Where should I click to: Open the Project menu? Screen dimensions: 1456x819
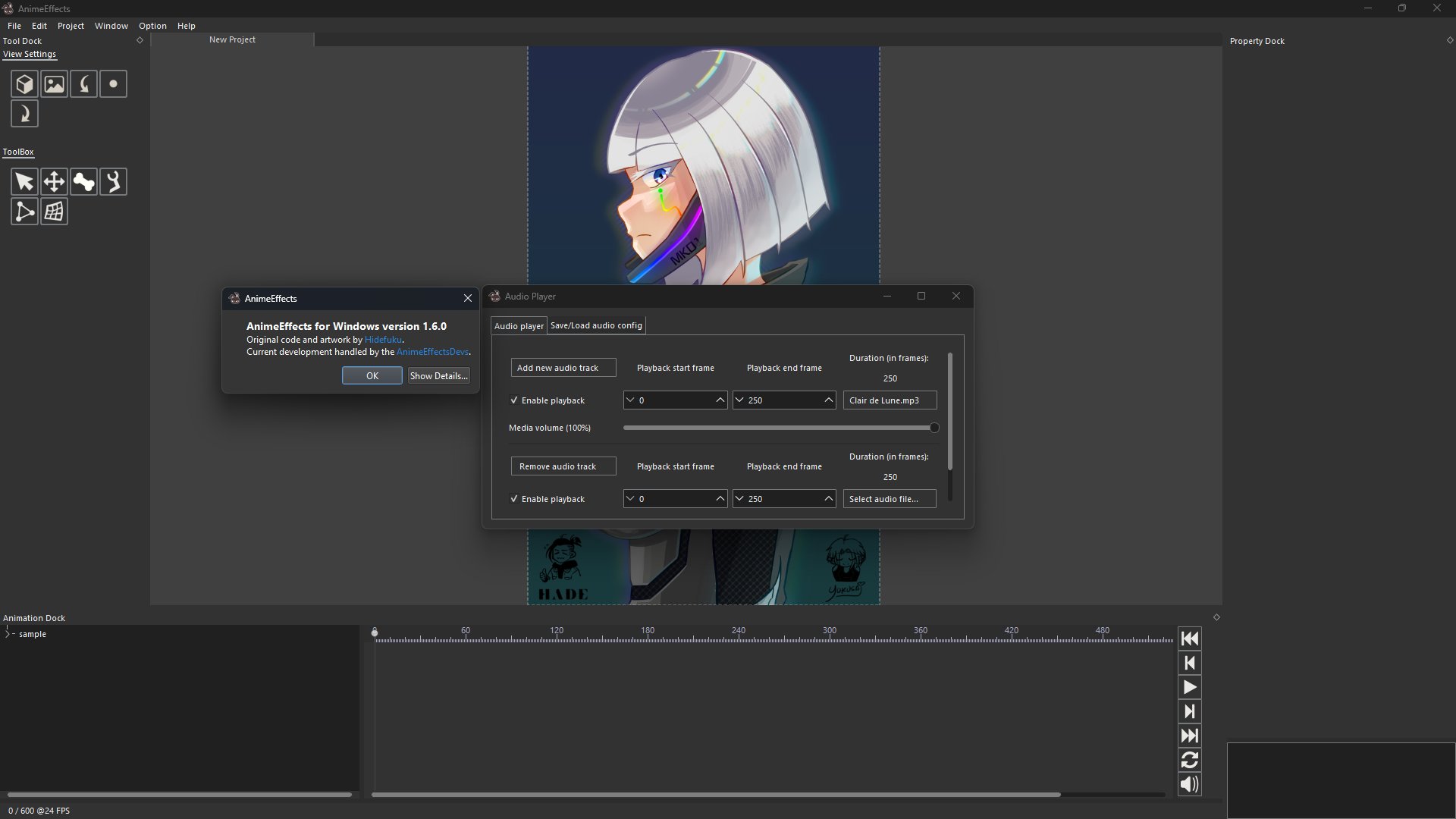pyautogui.click(x=71, y=26)
